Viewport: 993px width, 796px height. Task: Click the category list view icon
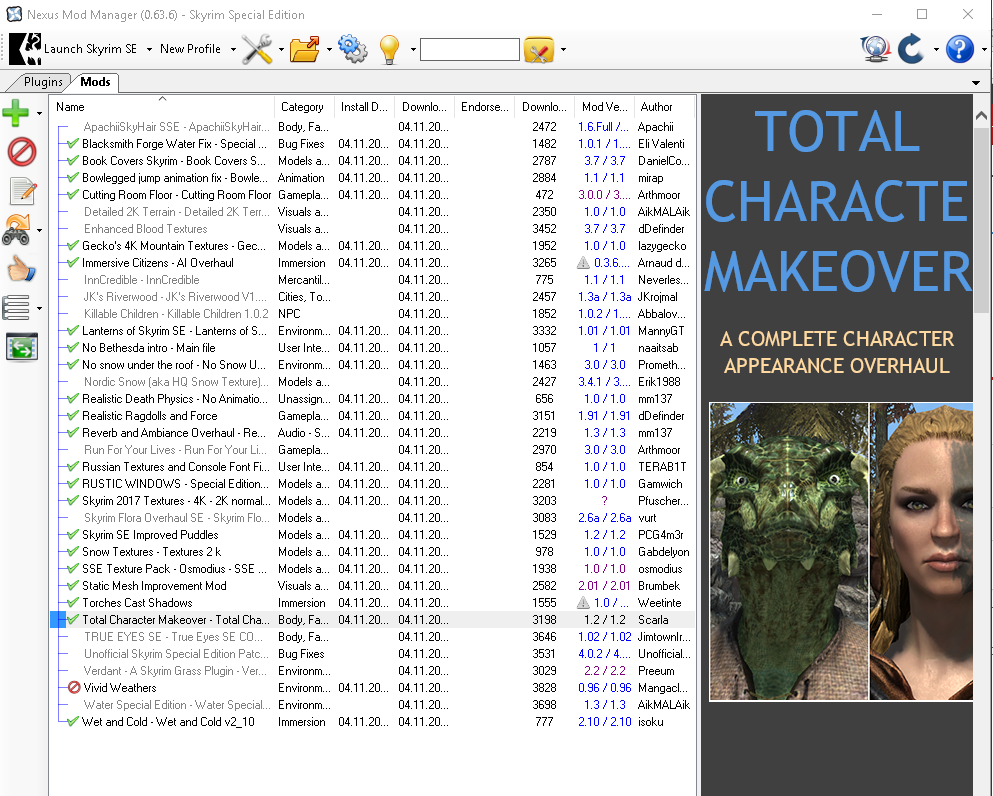16,308
